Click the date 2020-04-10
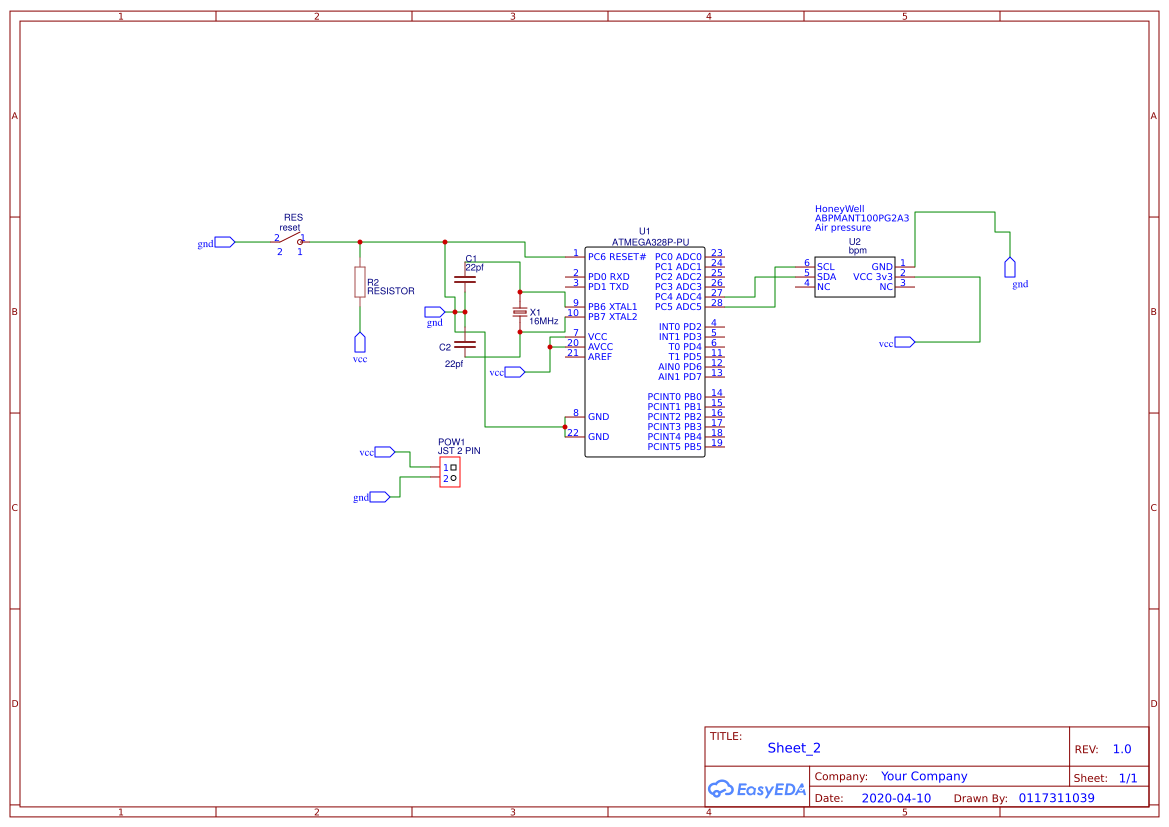 click(x=896, y=797)
